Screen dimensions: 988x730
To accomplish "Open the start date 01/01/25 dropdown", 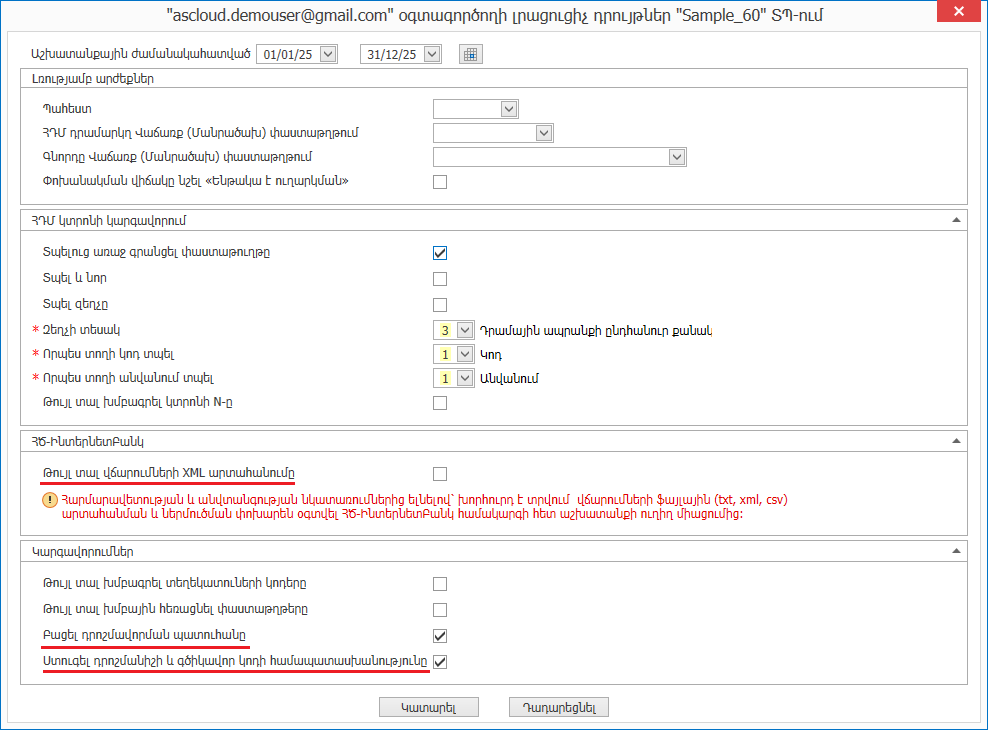I will (x=329, y=55).
